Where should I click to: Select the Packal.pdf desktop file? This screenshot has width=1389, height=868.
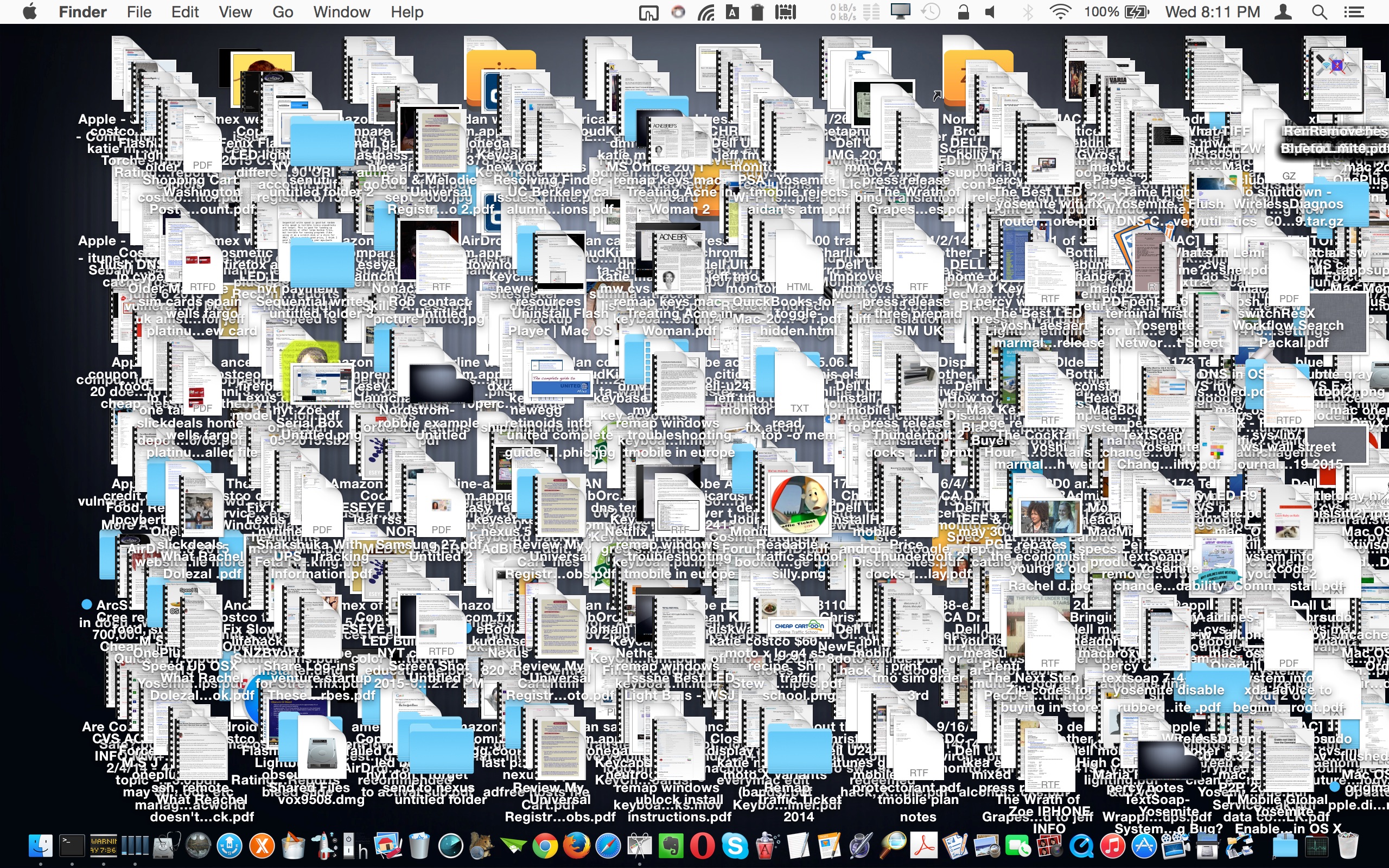1294,343
